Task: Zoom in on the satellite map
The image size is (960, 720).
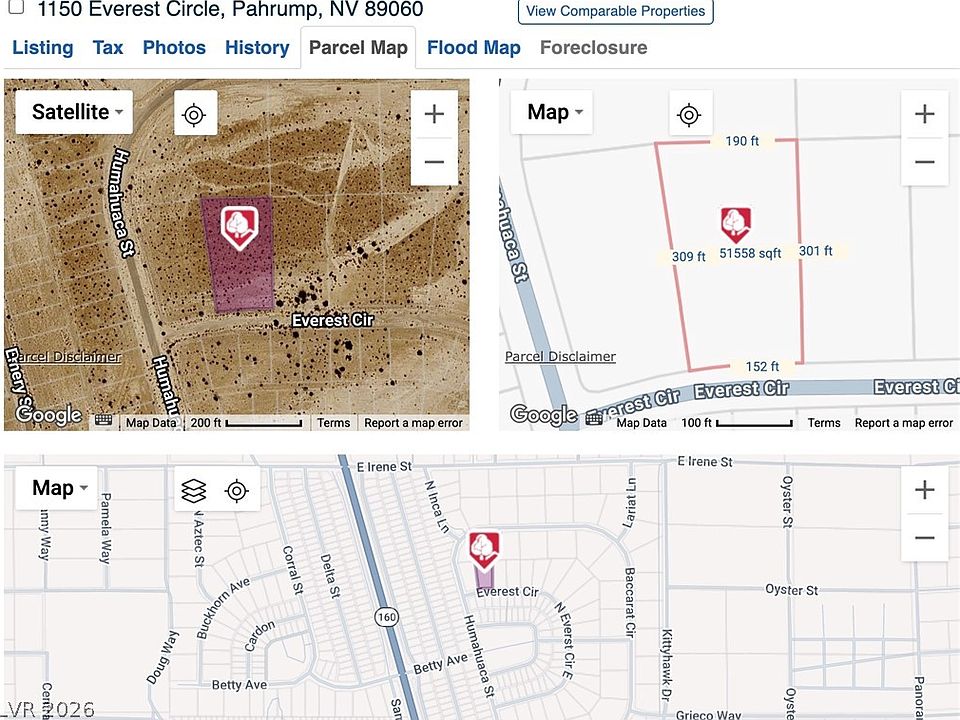Action: click(434, 114)
